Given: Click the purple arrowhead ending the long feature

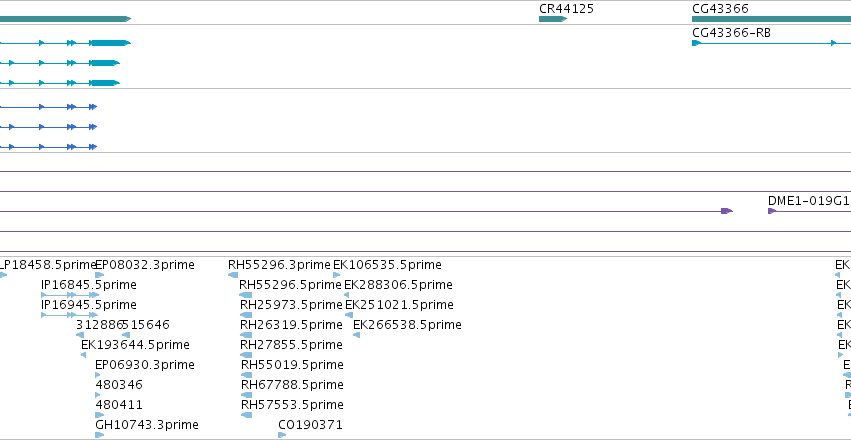Looking at the screenshot, I should (x=727, y=211).
